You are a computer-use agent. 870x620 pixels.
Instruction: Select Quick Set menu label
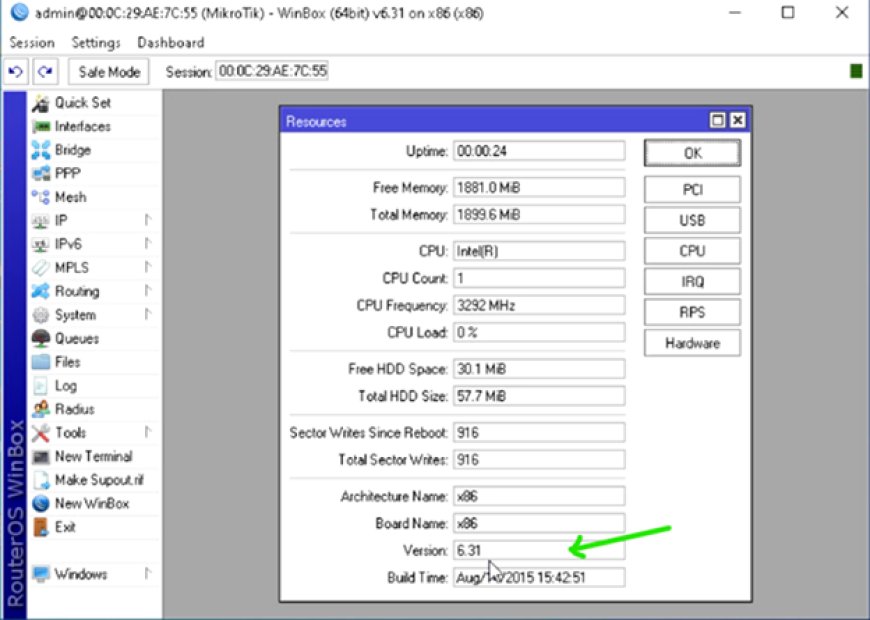click(83, 103)
